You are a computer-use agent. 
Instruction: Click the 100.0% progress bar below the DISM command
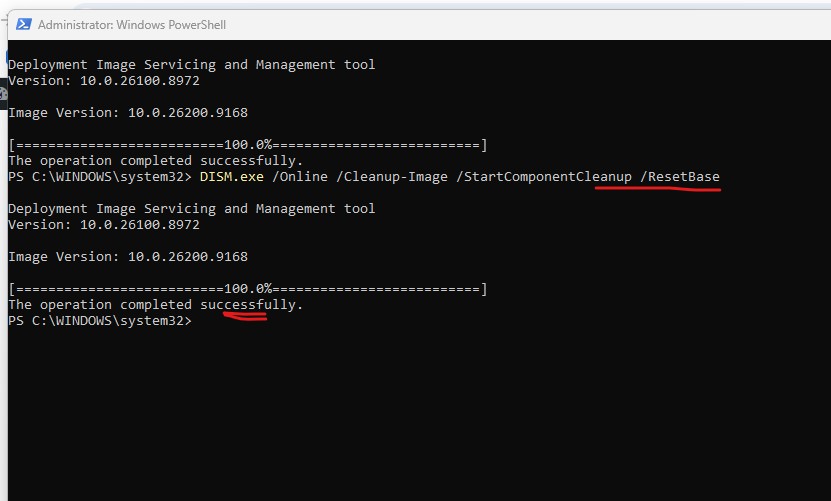(247, 289)
